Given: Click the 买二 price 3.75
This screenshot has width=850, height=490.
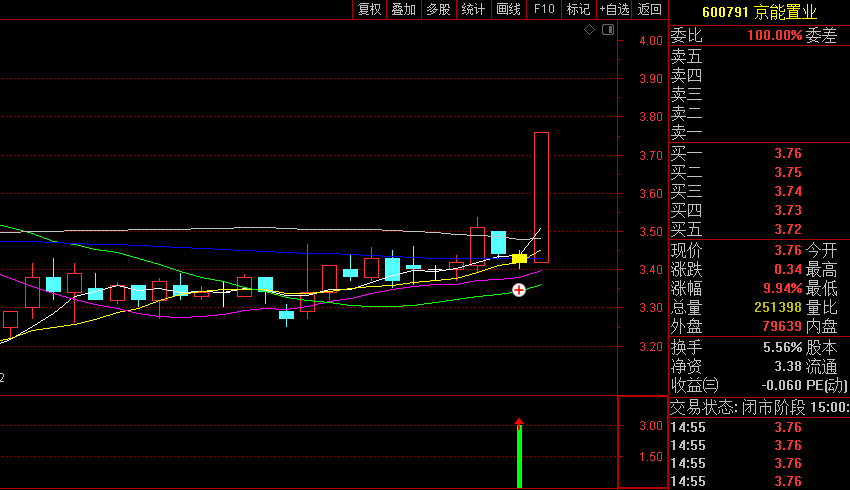Looking at the screenshot, I should [x=788, y=172].
